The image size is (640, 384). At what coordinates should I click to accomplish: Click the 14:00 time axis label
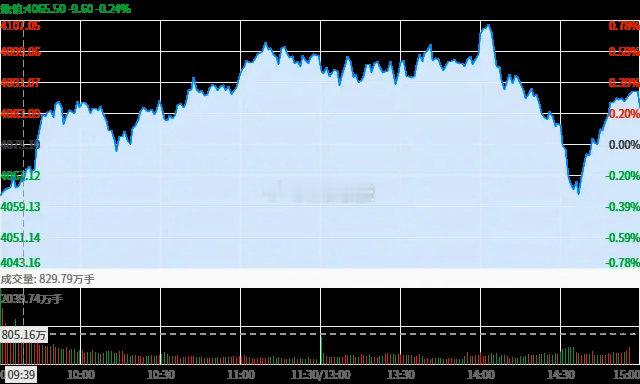[481, 375]
